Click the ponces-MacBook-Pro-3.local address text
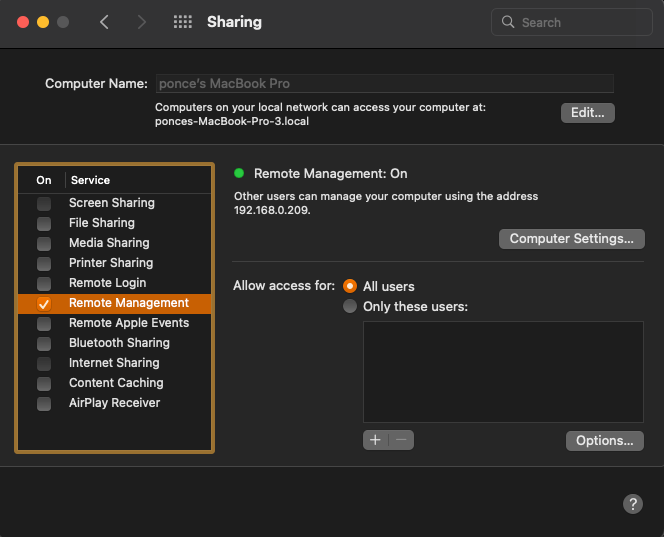 pyautogui.click(x=232, y=122)
